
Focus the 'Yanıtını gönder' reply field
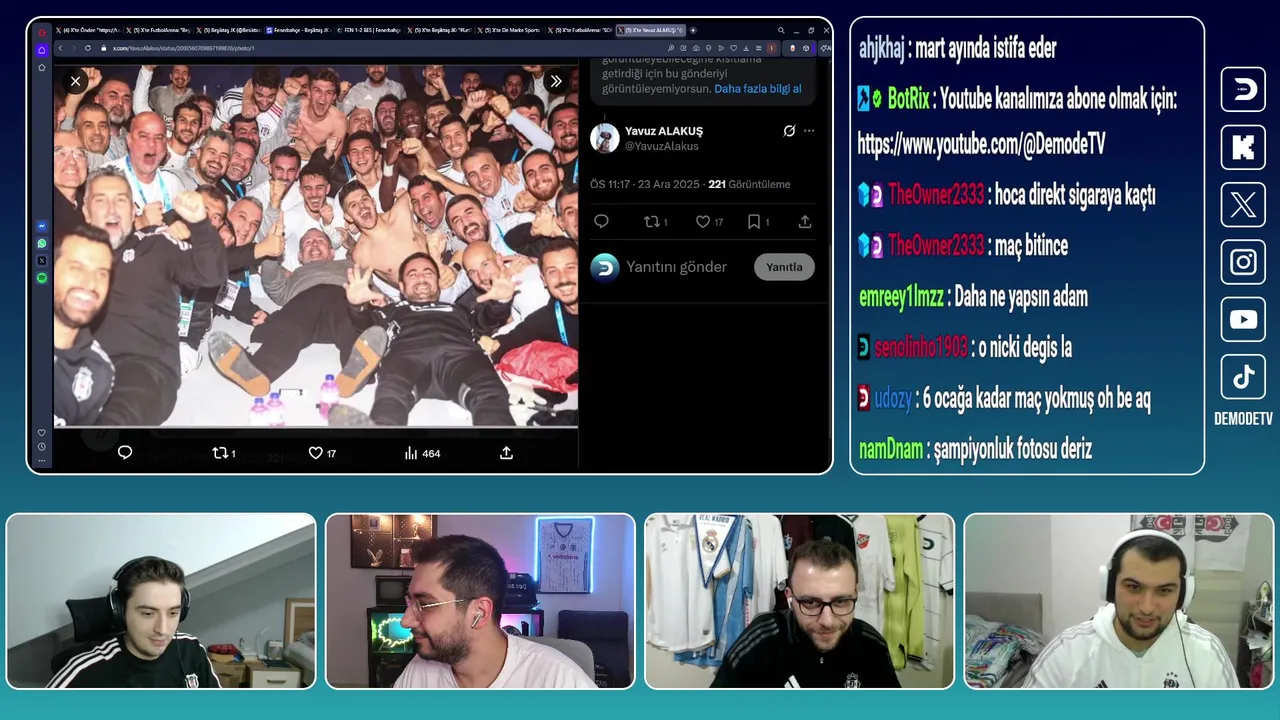676,267
